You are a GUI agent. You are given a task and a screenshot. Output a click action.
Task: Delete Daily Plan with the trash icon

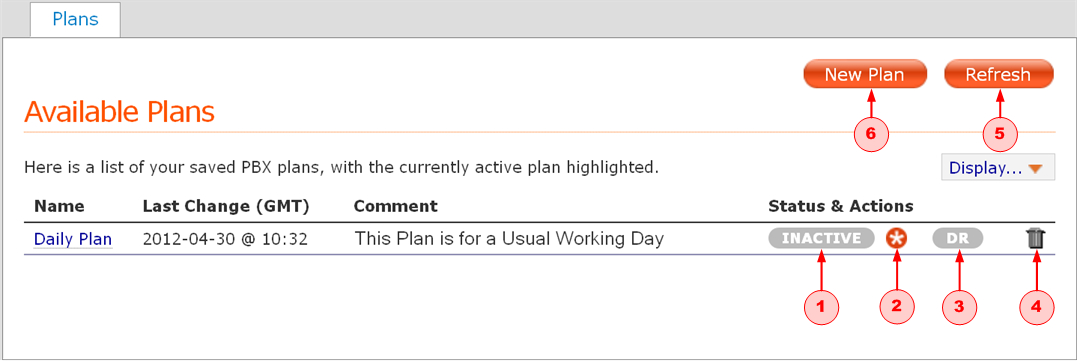pyautogui.click(x=1035, y=239)
